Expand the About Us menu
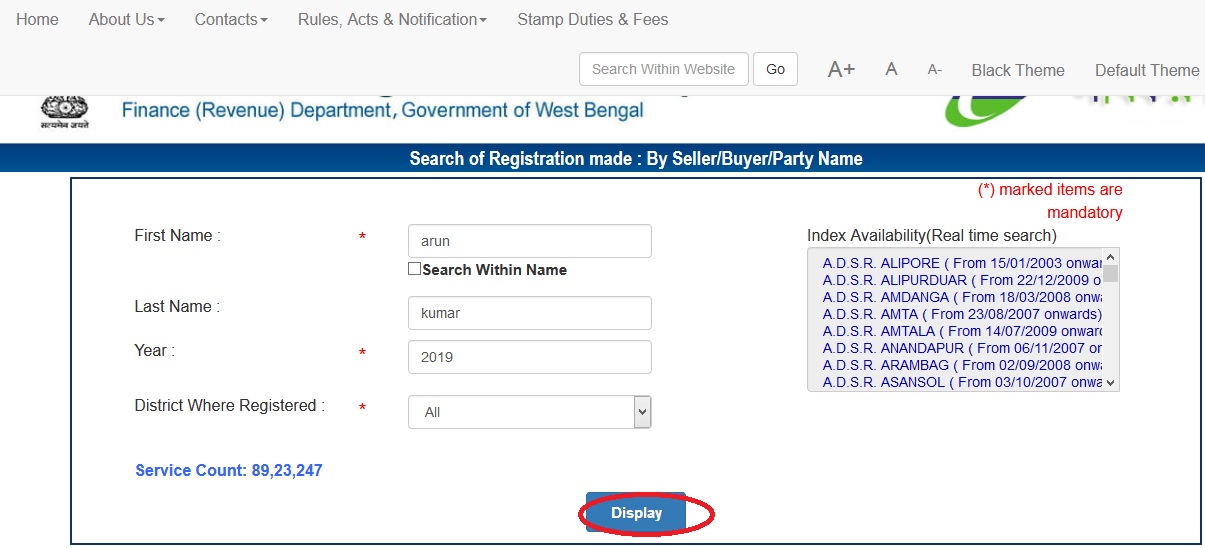This screenshot has width=1205, height=548. (126, 19)
